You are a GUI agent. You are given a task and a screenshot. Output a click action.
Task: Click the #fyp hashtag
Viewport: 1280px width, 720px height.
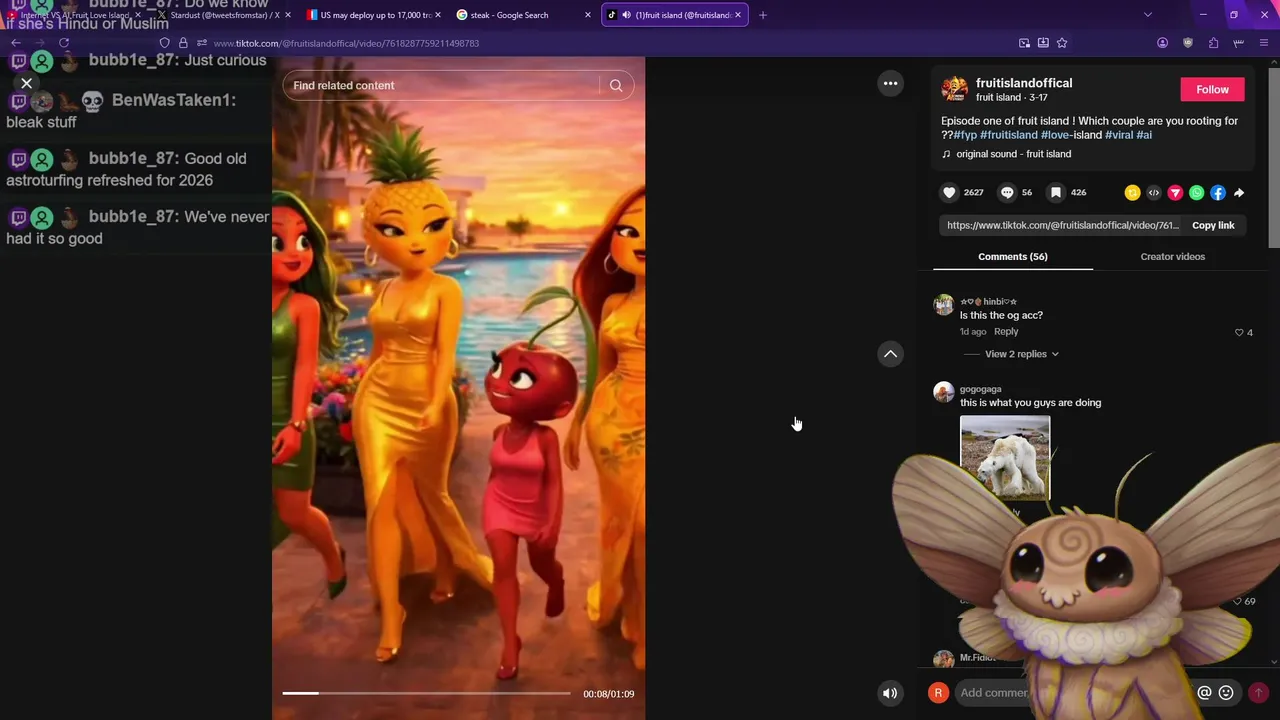tap(965, 135)
